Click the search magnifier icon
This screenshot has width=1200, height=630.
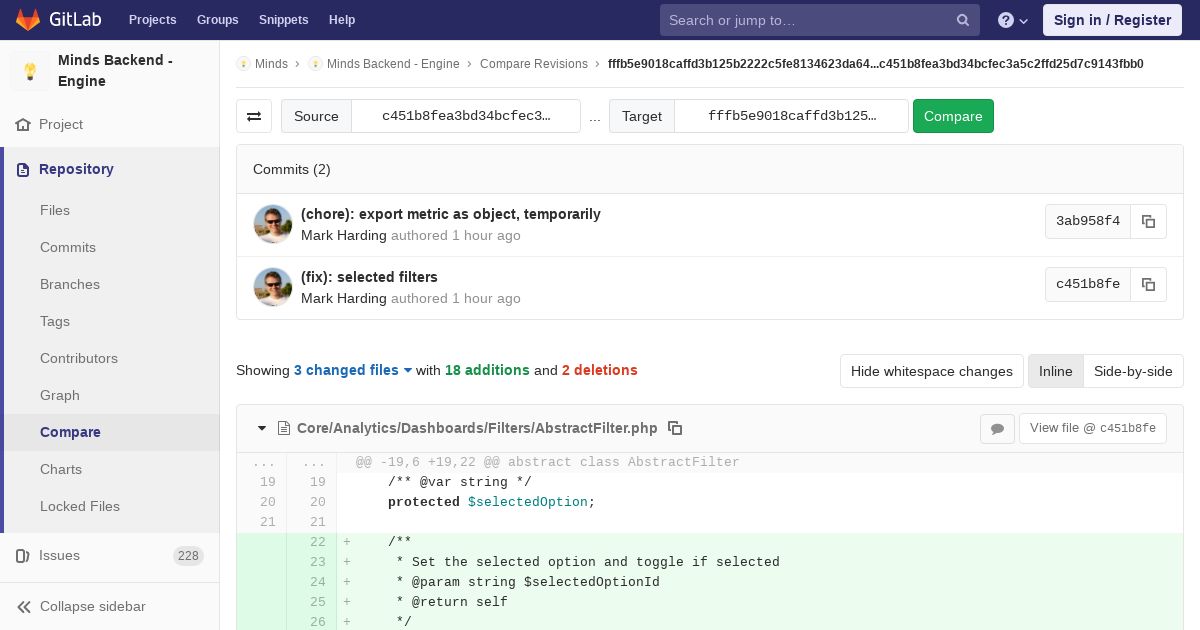(x=963, y=20)
